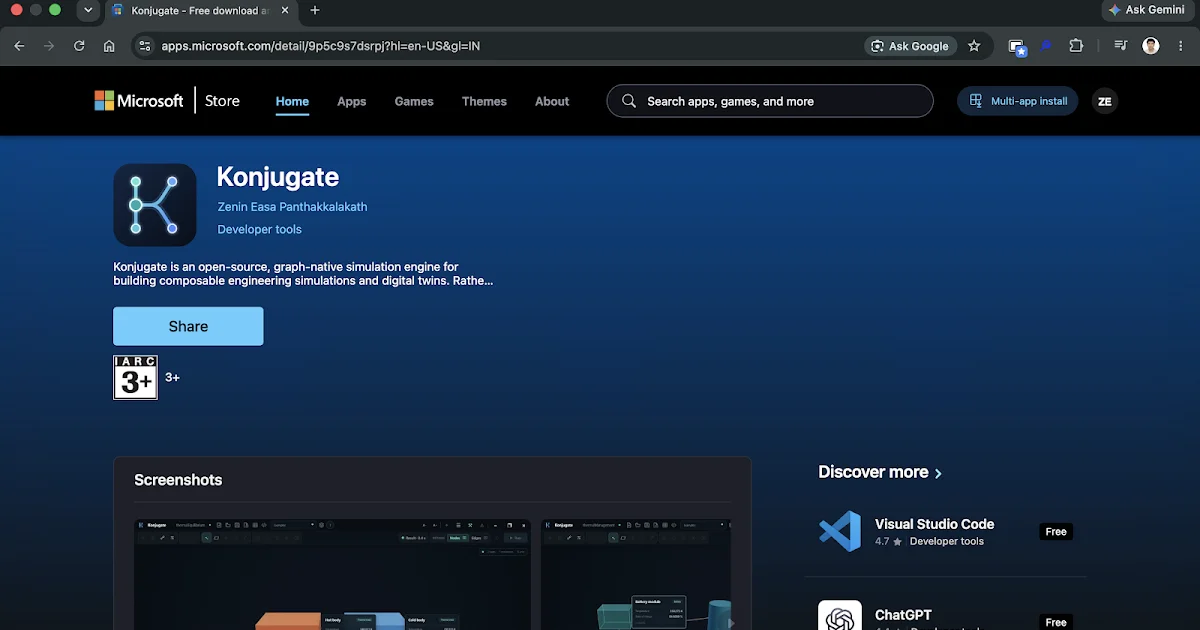Go back in browser history
1200x630 pixels.
pyautogui.click(x=19, y=46)
